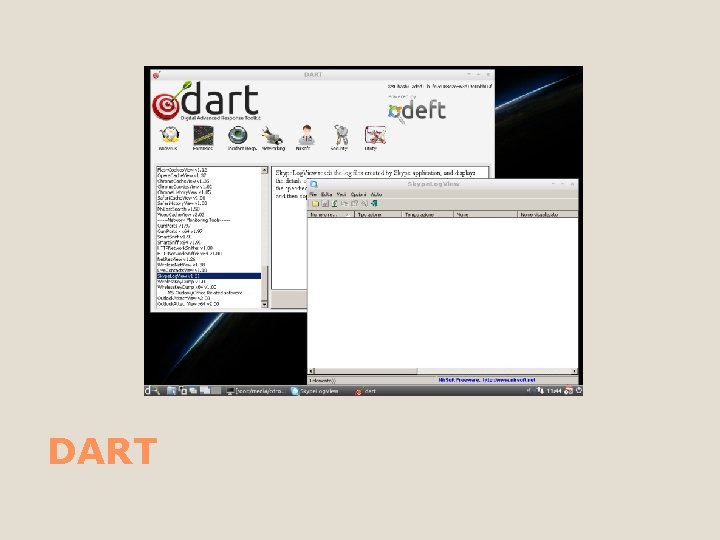Click right arrow of SkypeLogView horizontal scrollbar
The width and height of the screenshot is (720, 540).
tap(574, 371)
